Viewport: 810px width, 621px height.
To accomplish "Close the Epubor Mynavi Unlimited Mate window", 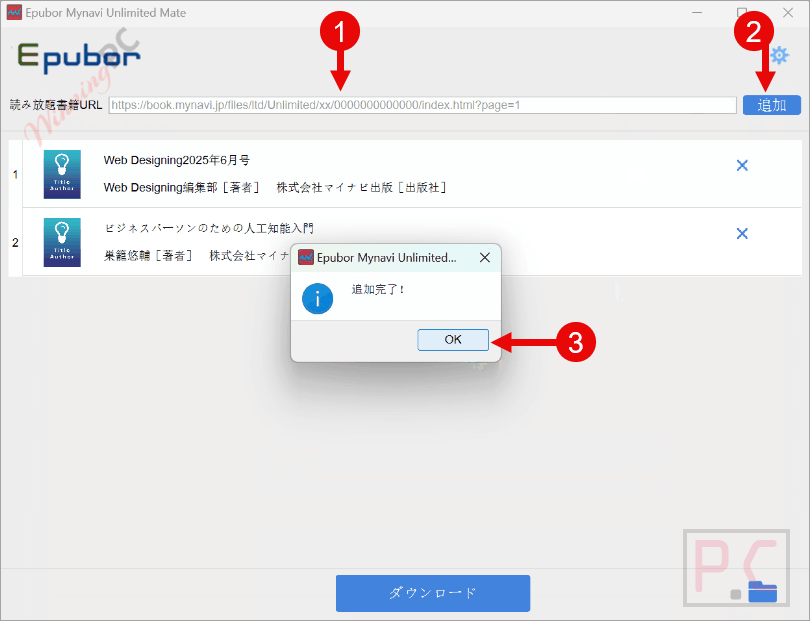I will coord(788,12).
